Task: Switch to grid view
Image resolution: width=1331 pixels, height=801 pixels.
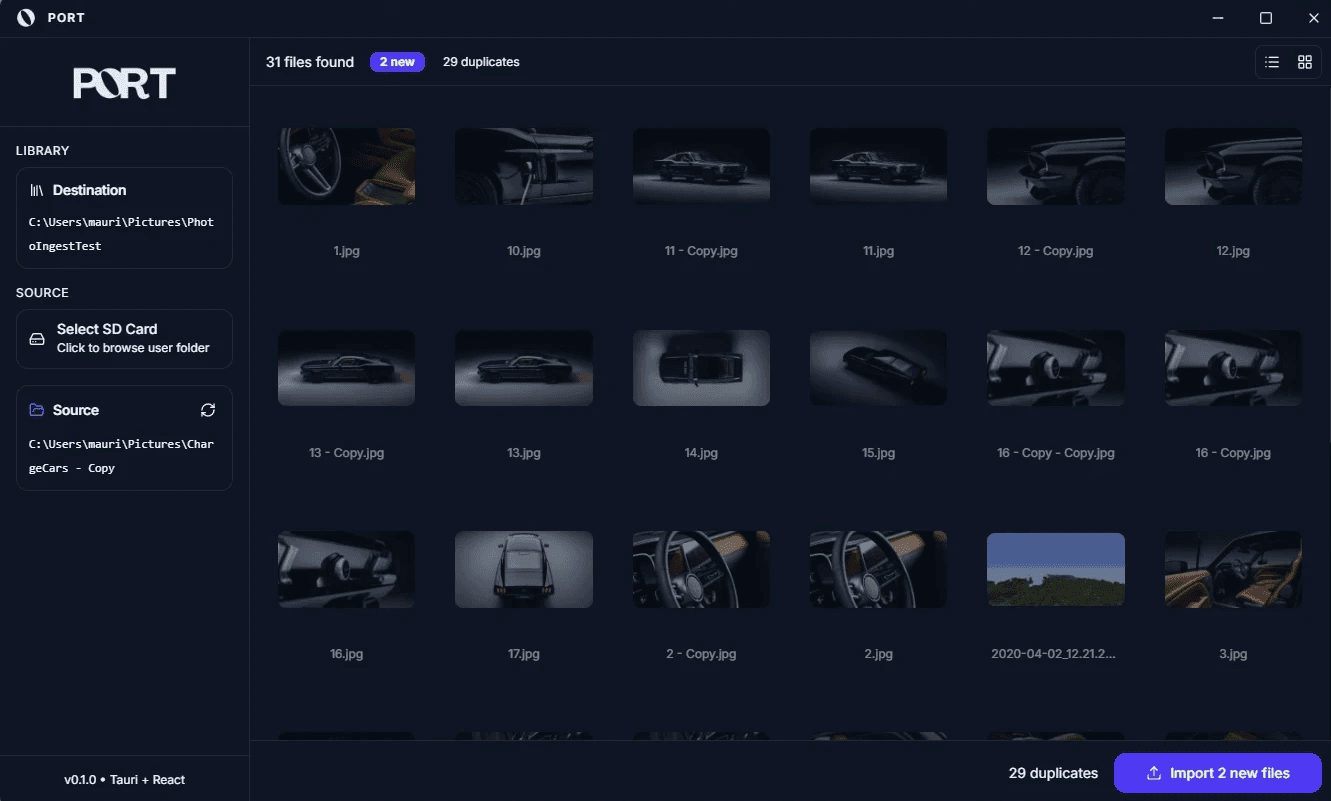Action: [x=1305, y=62]
